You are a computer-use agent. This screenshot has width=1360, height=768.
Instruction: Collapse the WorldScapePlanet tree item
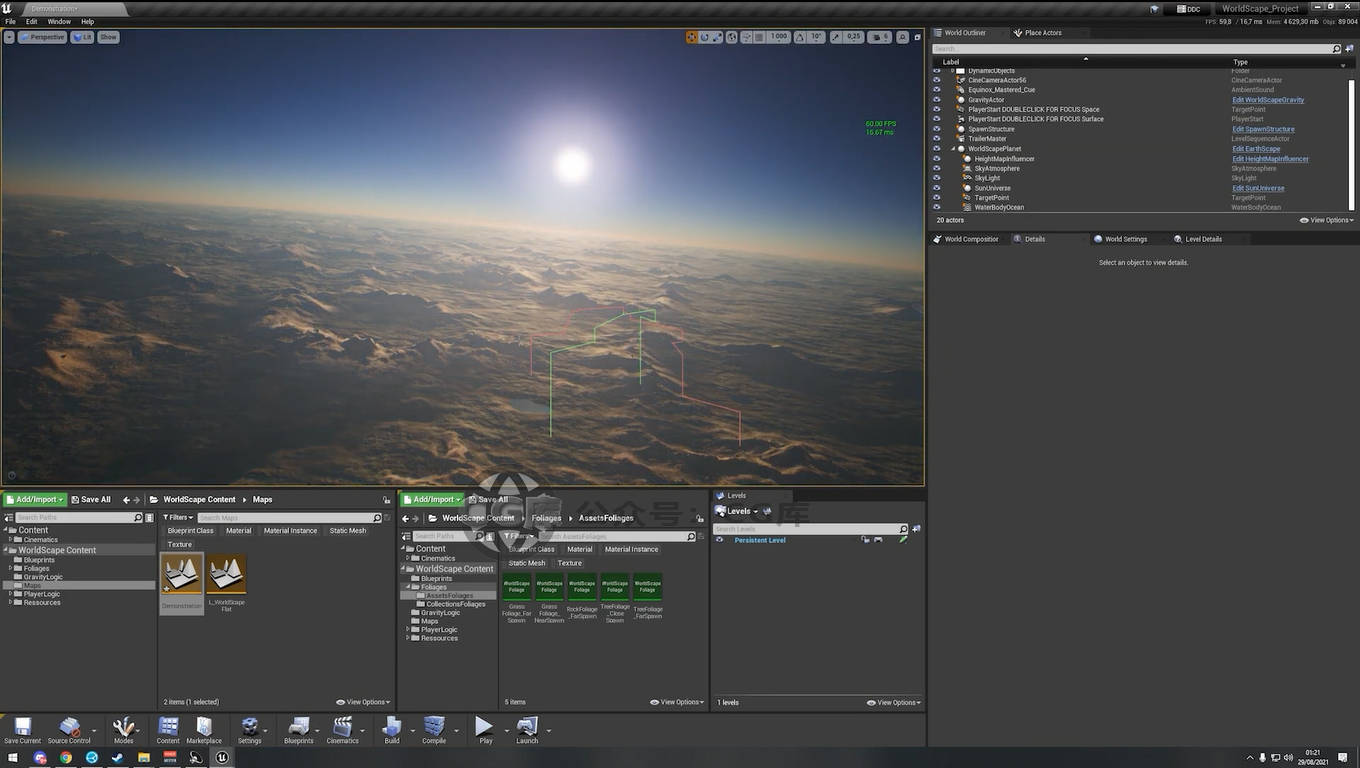click(x=953, y=149)
